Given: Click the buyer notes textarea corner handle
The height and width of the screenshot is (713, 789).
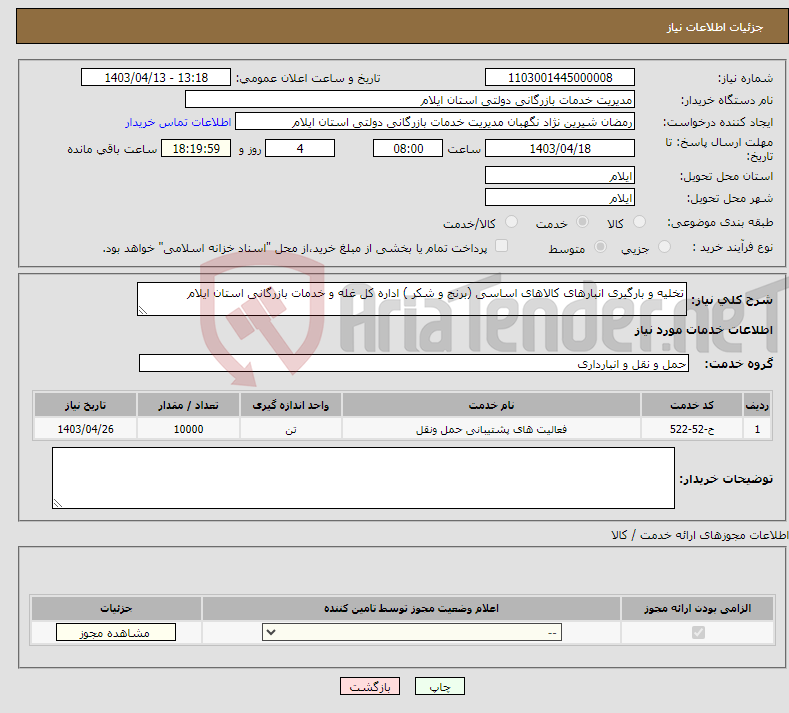Looking at the screenshot, I should pyautogui.click(x=57, y=503).
